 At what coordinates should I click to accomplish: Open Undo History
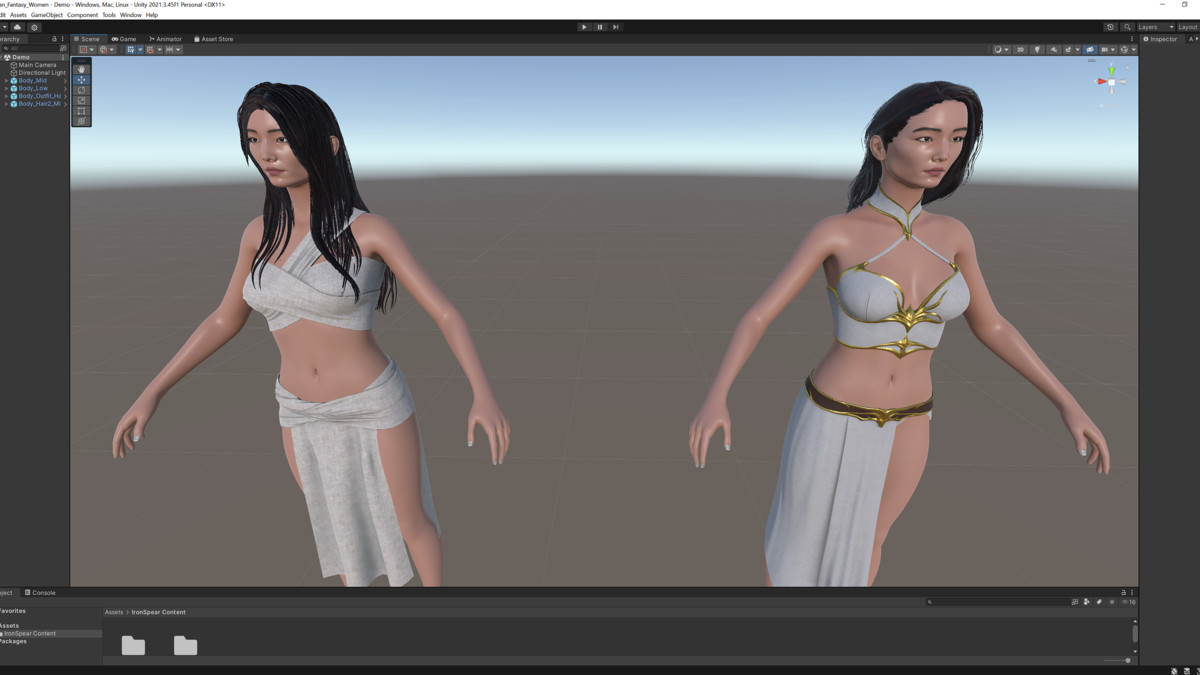[x=1110, y=27]
